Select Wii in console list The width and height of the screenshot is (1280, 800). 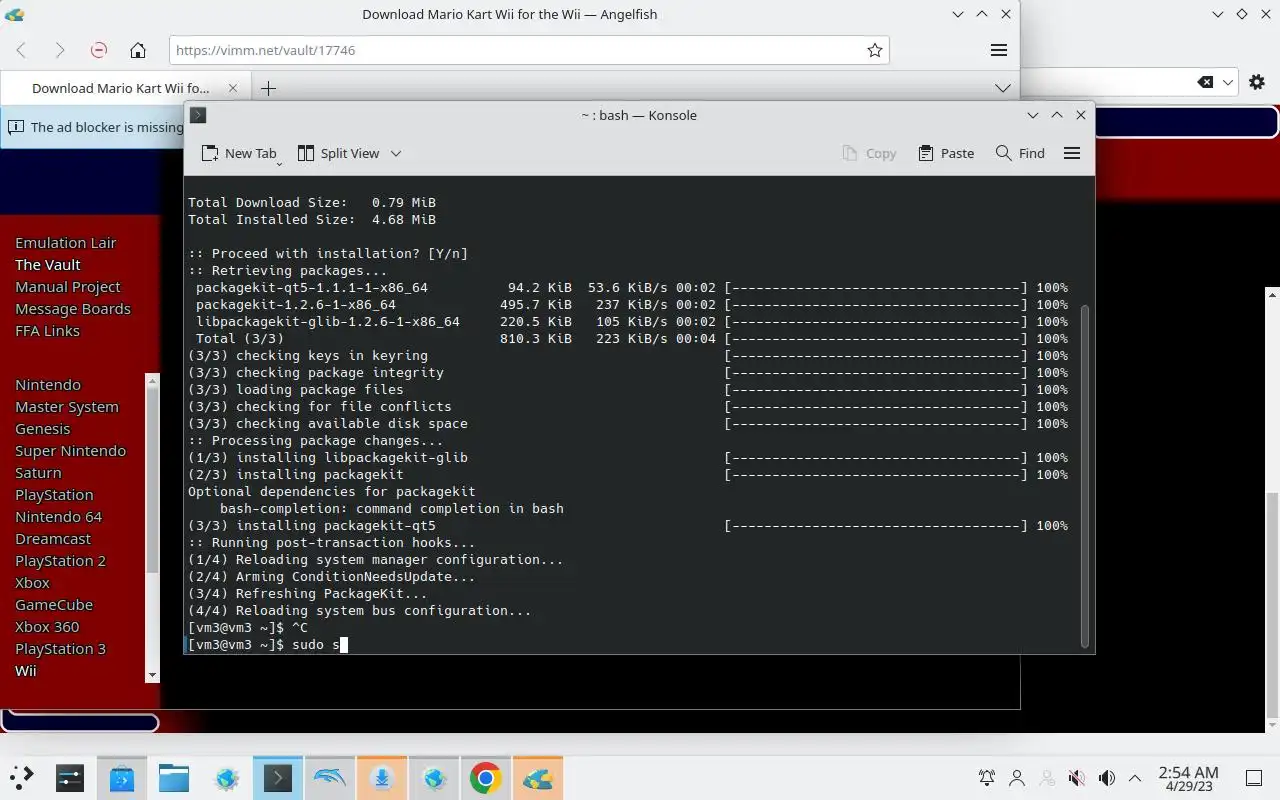coord(26,671)
